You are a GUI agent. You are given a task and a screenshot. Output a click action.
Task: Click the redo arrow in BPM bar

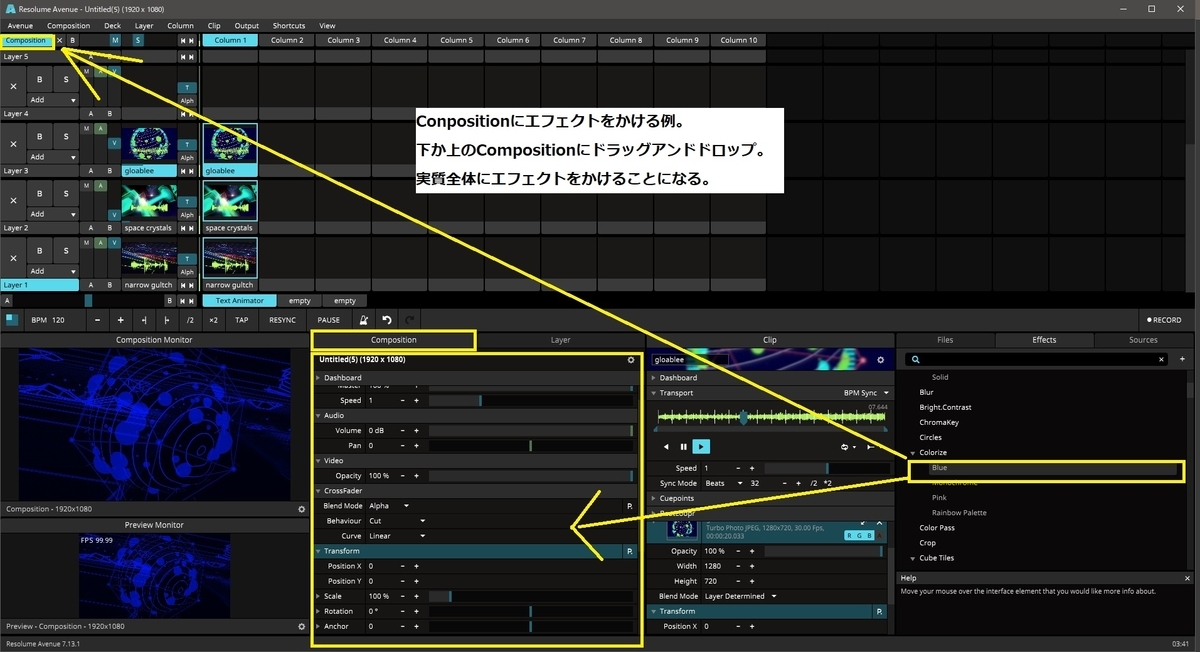pyautogui.click(x=408, y=320)
